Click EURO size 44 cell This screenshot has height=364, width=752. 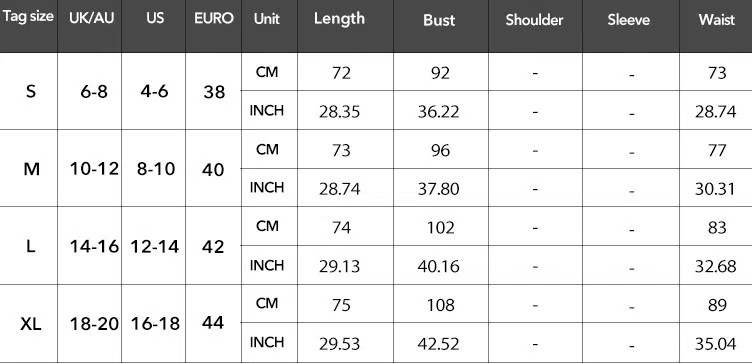(213, 323)
